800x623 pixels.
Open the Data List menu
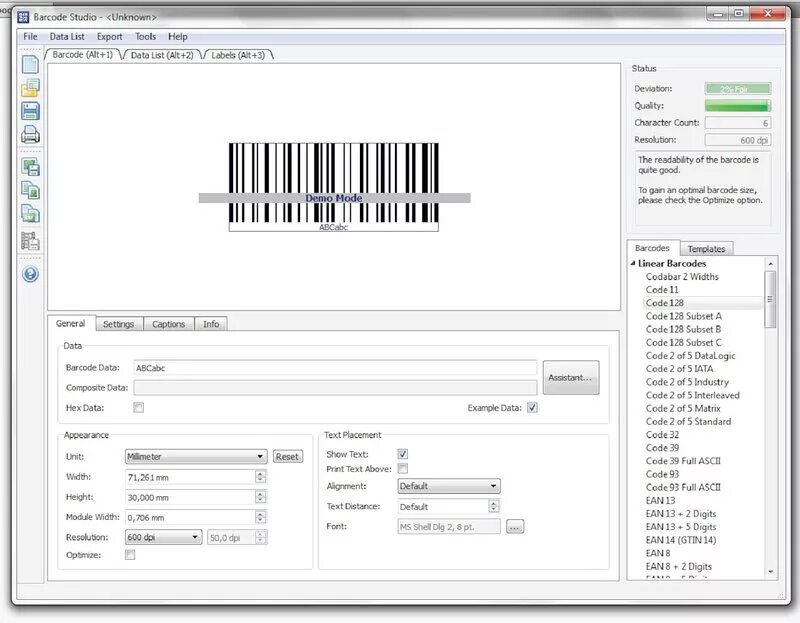point(67,36)
